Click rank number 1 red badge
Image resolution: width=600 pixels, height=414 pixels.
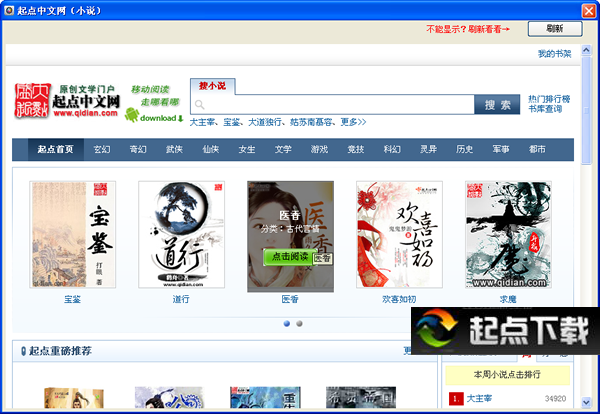click(456, 399)
